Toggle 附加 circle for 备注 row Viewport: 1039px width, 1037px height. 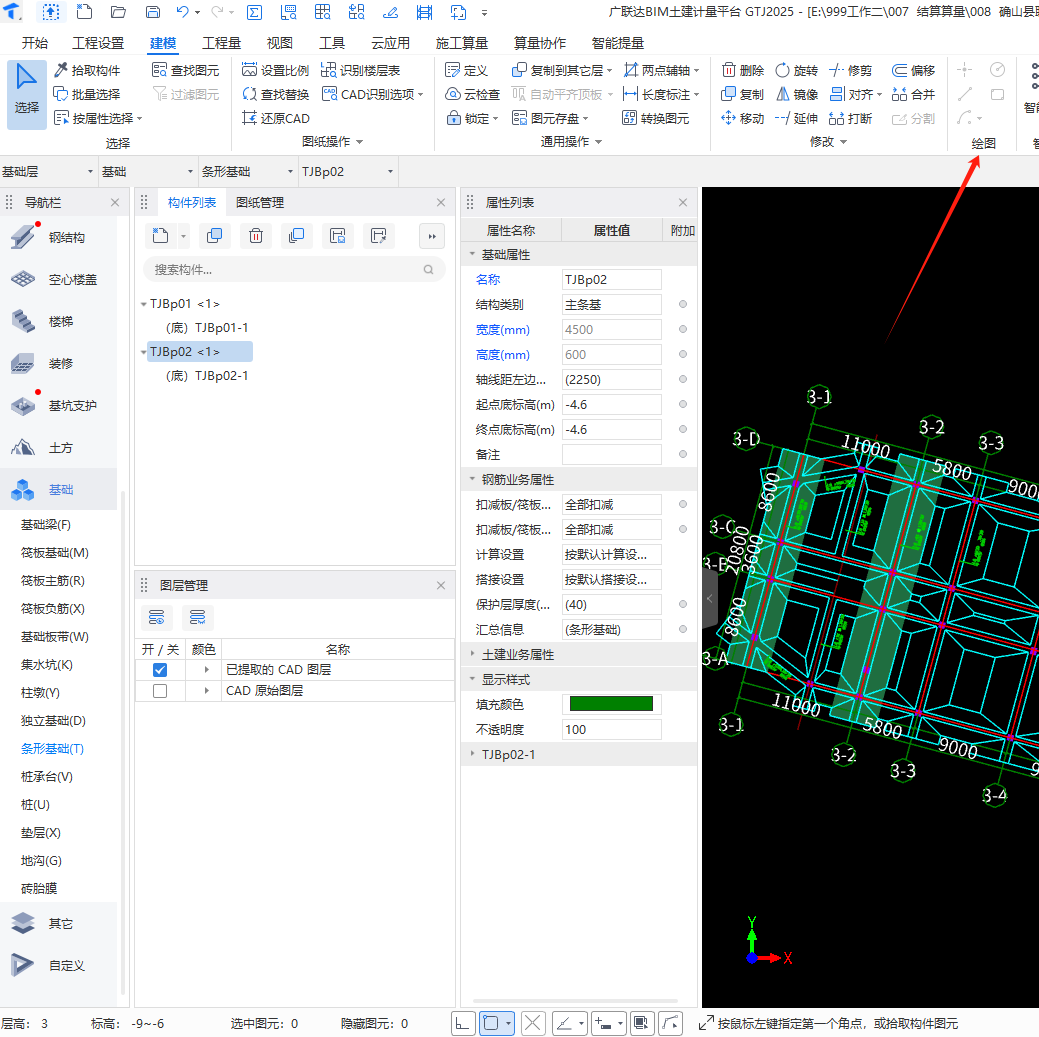point(683,455)
